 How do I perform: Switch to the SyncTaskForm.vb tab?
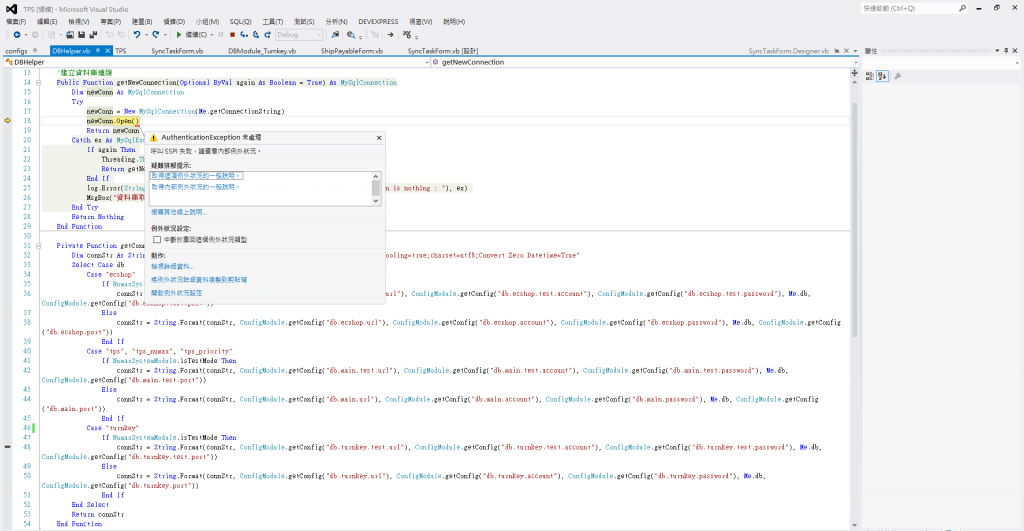coord(177,51)
